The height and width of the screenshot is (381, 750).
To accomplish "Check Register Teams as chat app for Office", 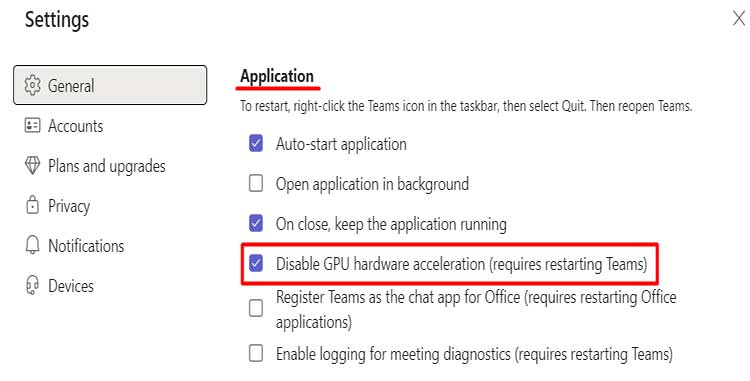I will (256, 308).
